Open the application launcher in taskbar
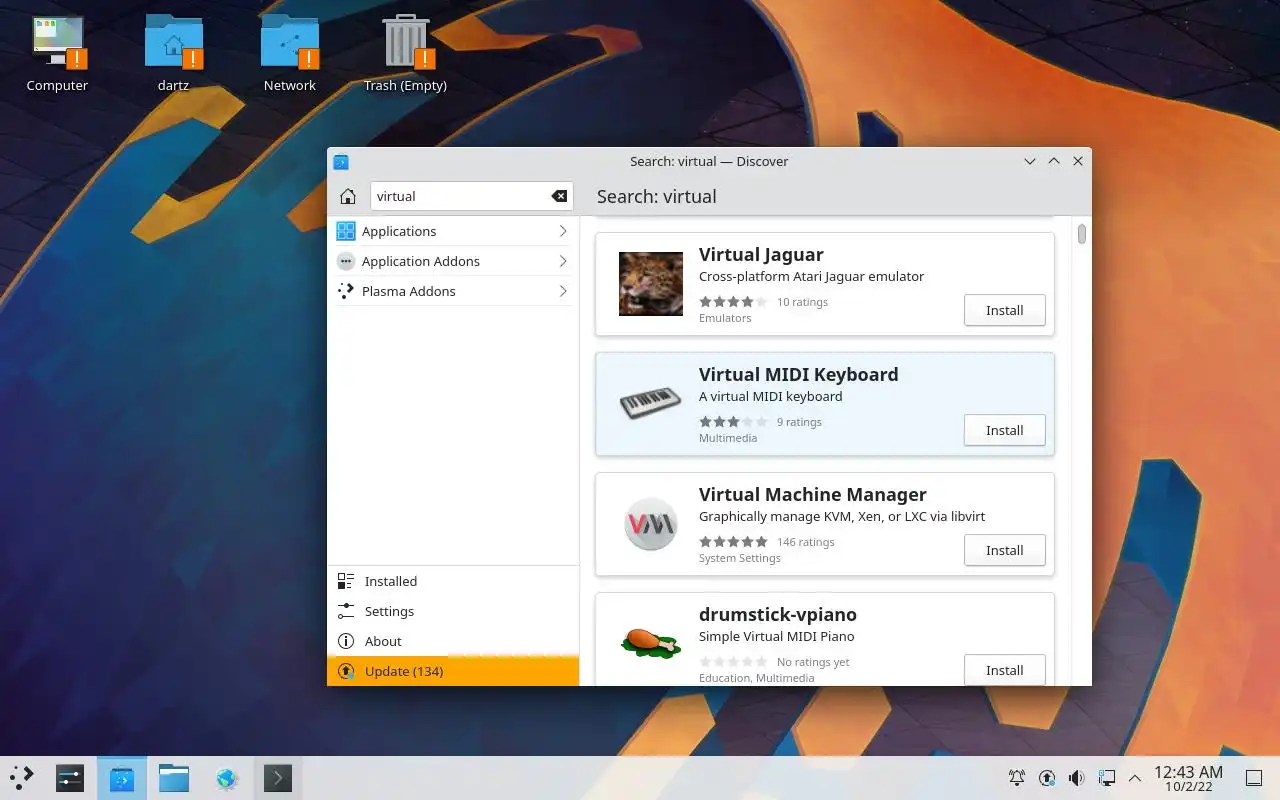 21,778
